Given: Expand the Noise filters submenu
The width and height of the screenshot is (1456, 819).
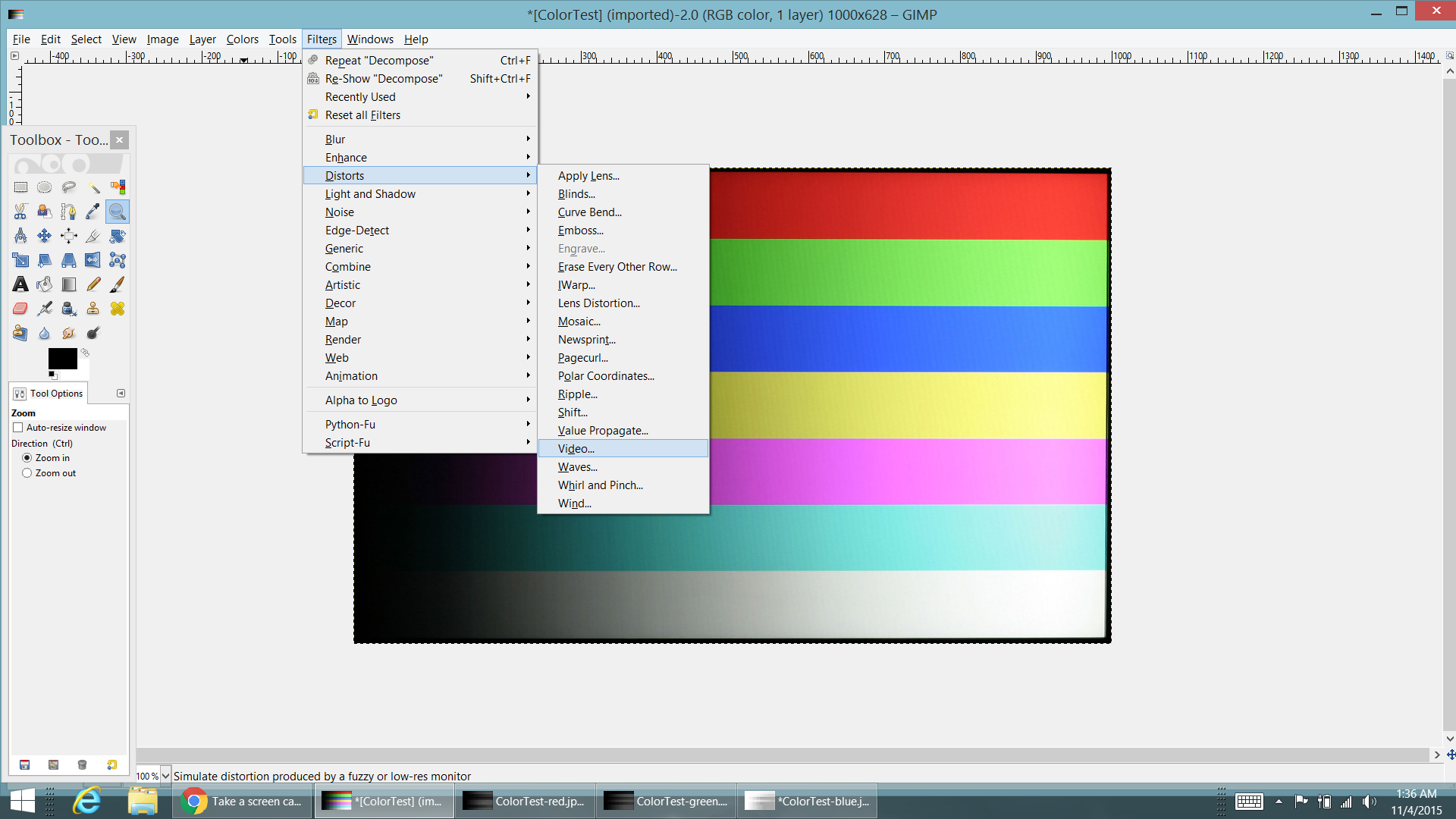Looking at the screenshot, I should pos(420,212).
